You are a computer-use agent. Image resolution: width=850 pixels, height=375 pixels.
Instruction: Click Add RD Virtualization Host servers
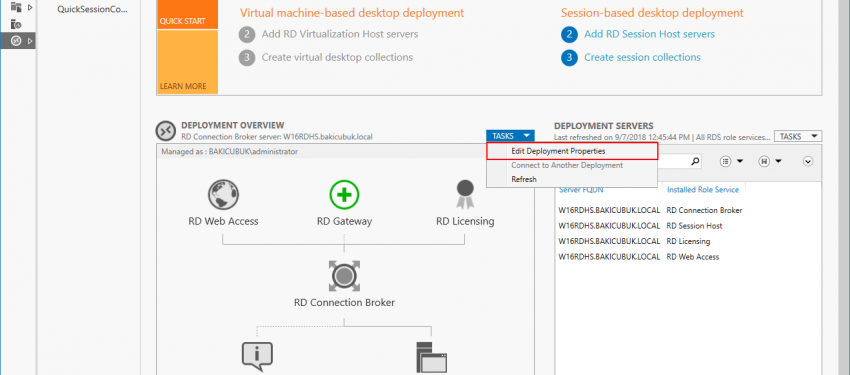[340, 34]
